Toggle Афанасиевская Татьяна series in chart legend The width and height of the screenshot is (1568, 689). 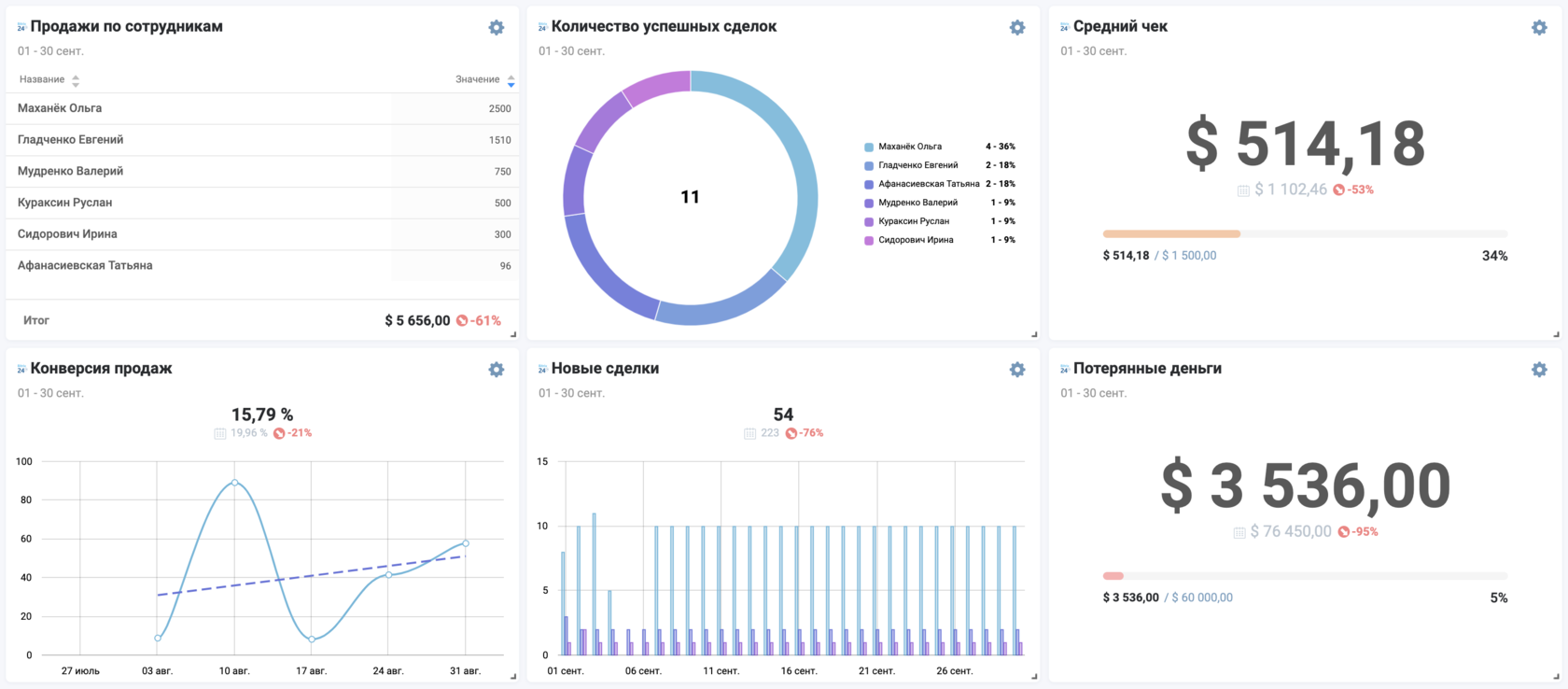[928, 184]
